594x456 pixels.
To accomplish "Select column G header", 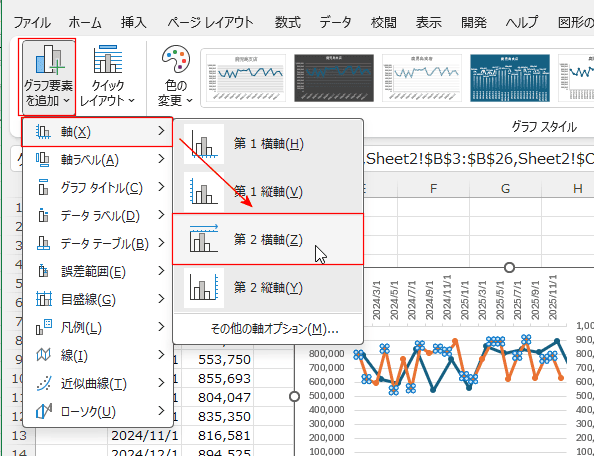I will tap(505, 188).
